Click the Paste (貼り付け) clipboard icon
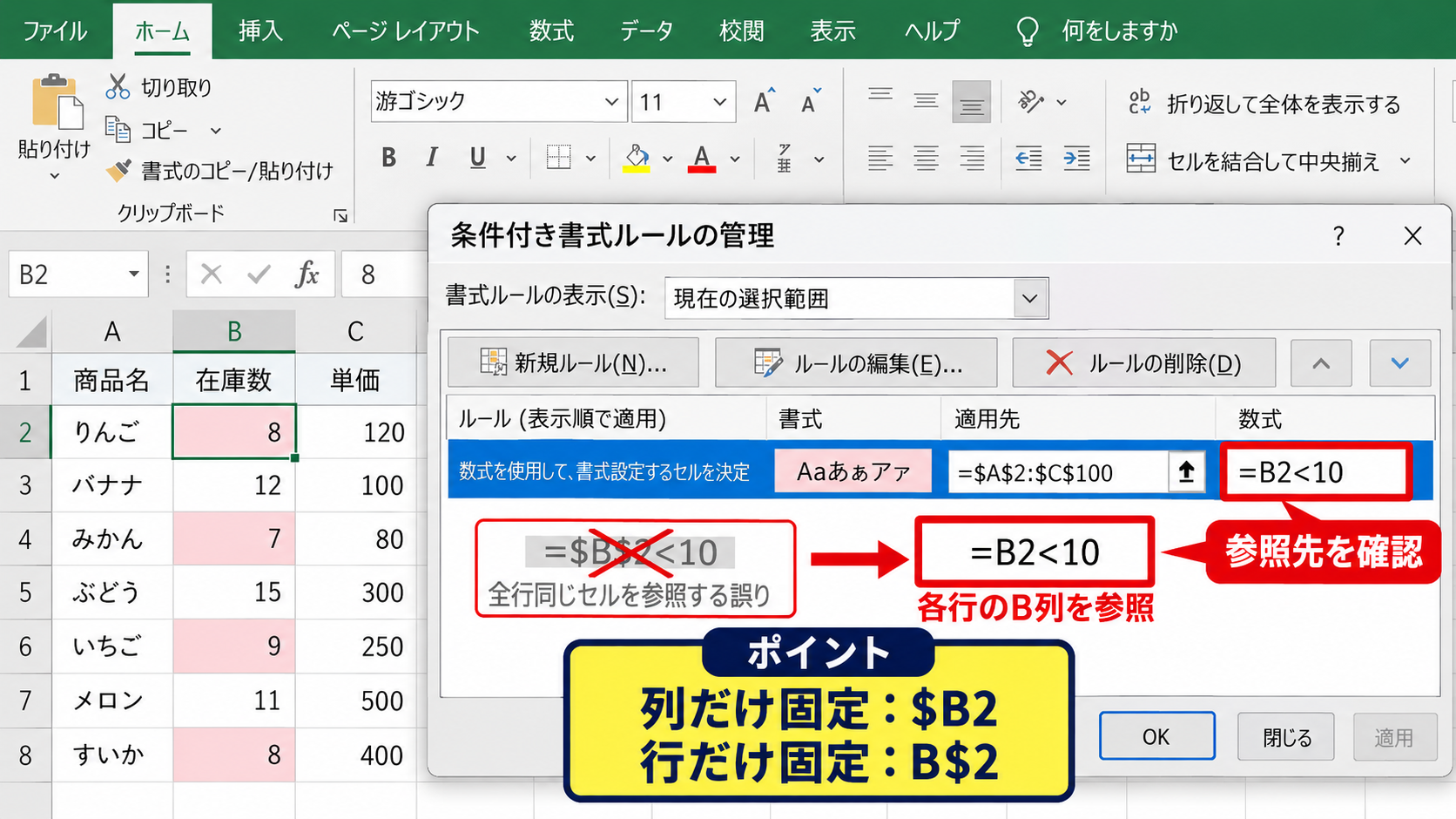This screenshot has height=819, width=1456. (x=57, y=103)
